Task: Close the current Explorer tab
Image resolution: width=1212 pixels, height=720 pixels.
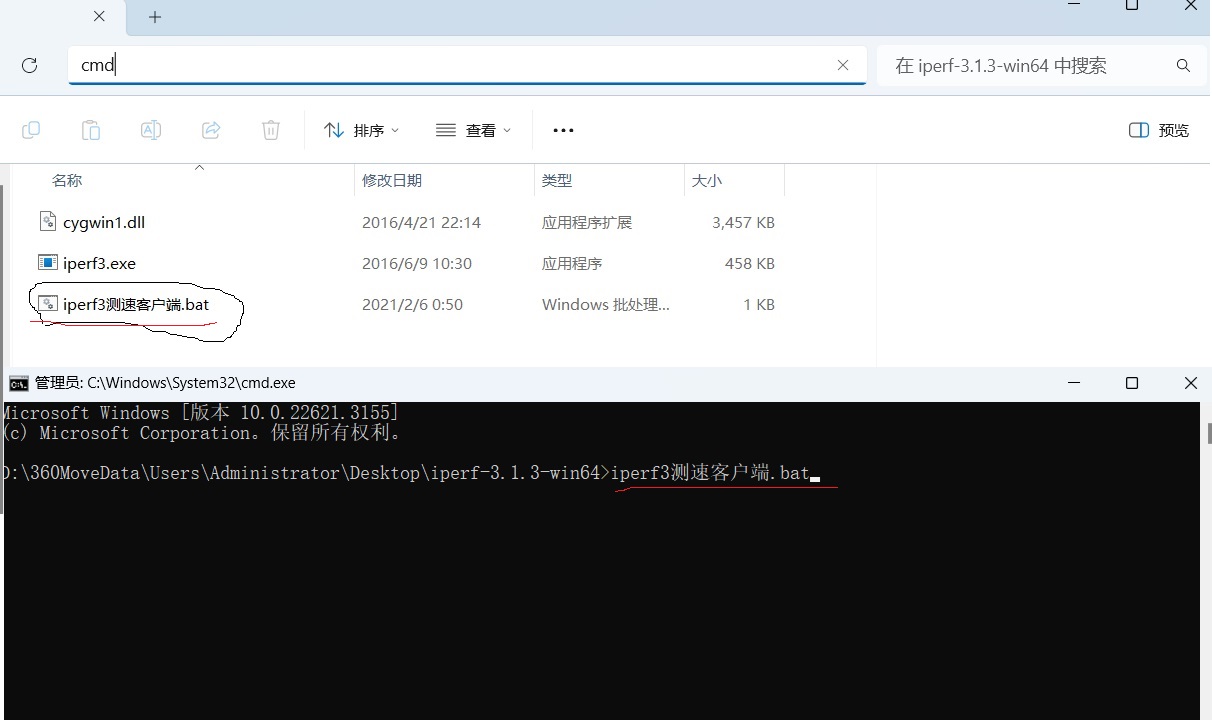Action: coord(99,17)
